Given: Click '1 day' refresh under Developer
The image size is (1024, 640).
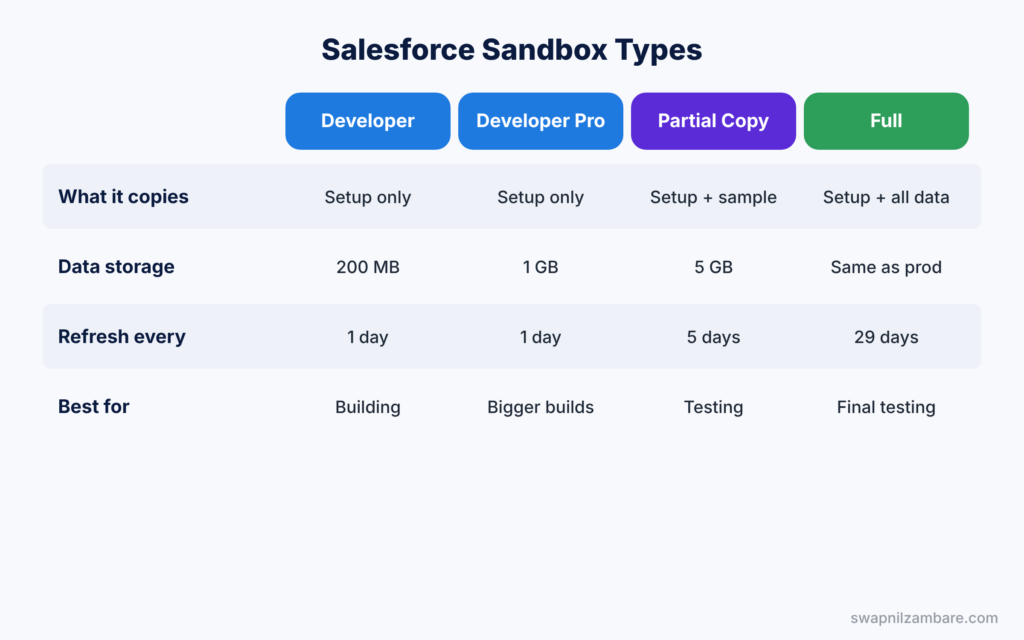Looking at the screenshot, I should (x=368, y=337).
